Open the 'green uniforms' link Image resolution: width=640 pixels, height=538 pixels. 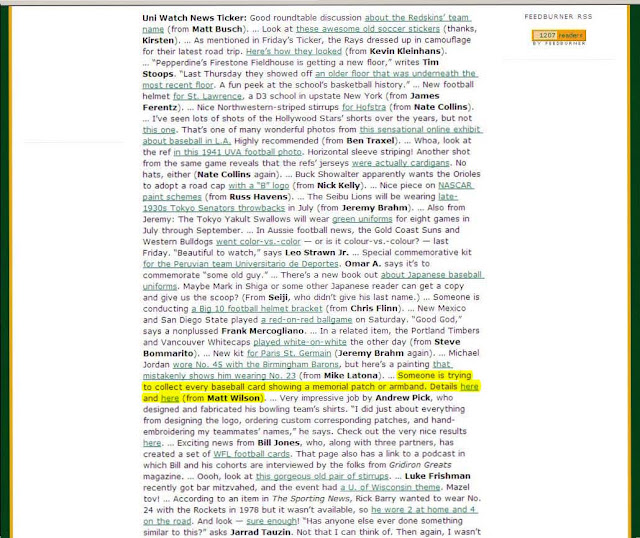point(362,219)
